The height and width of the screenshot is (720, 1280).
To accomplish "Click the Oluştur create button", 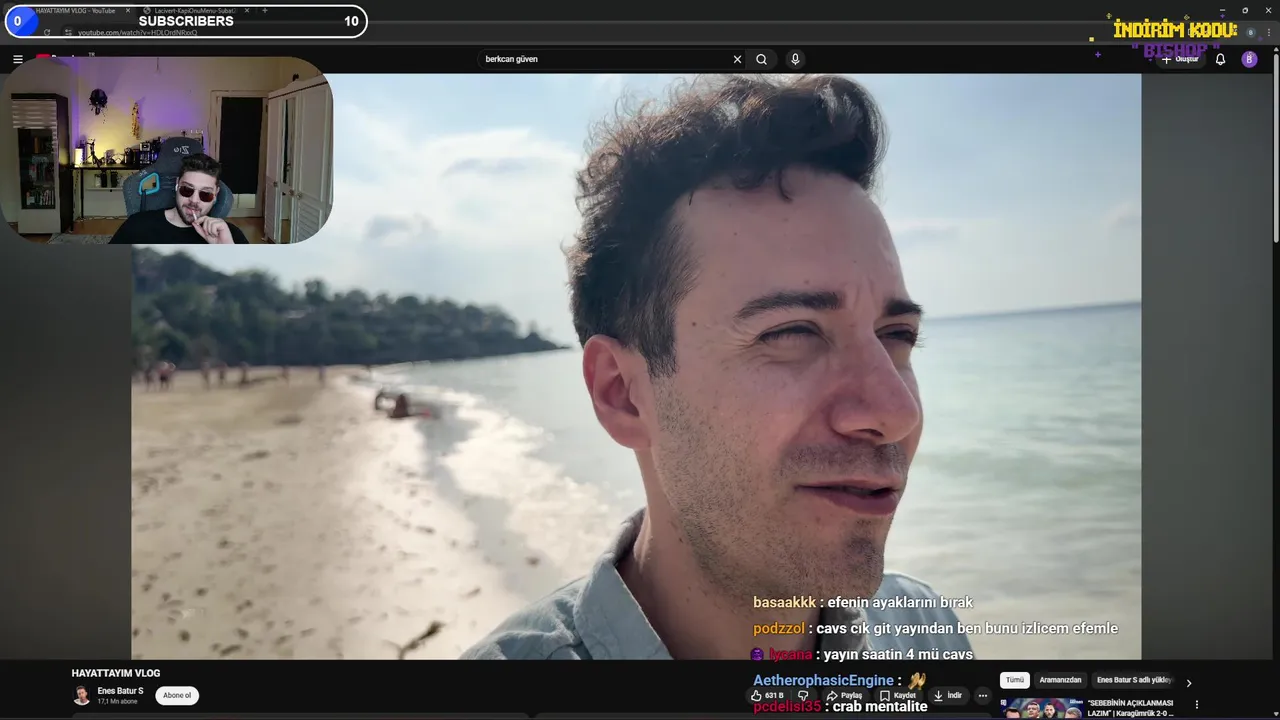I will [1180, 59].
